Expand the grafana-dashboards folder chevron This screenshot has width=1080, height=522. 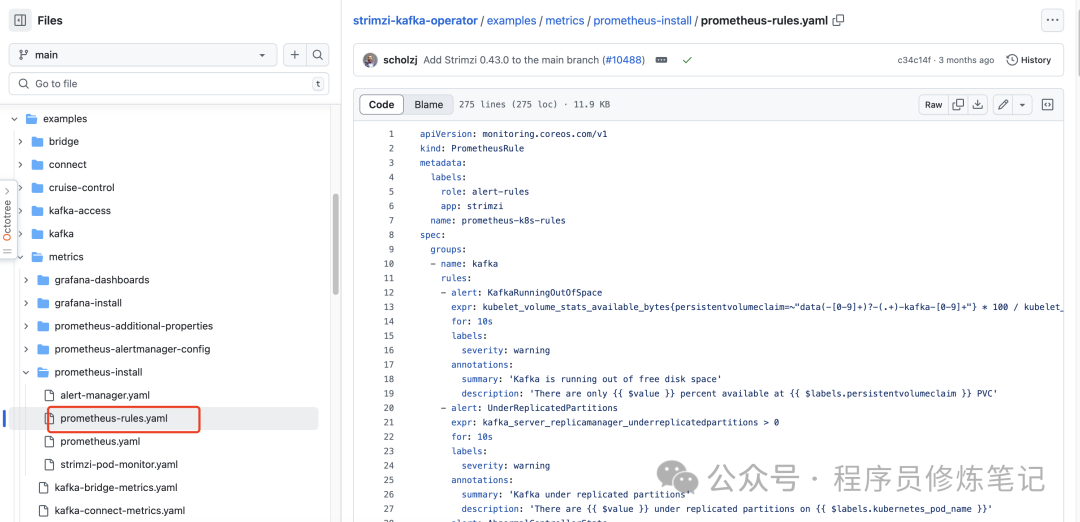tap(26, 280)
